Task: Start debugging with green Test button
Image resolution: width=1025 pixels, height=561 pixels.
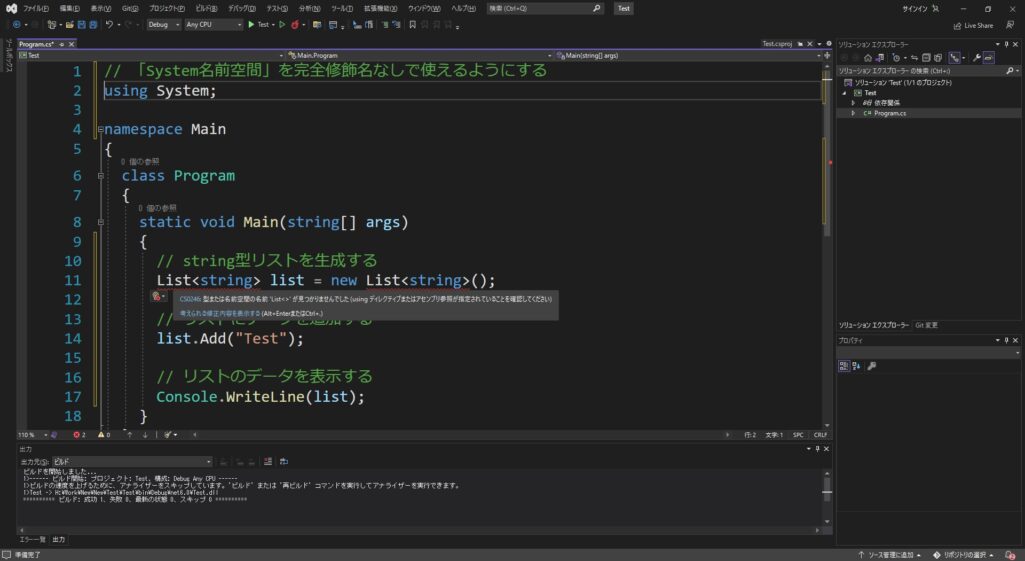Action: pyautogui.click(x=260, y=24)
